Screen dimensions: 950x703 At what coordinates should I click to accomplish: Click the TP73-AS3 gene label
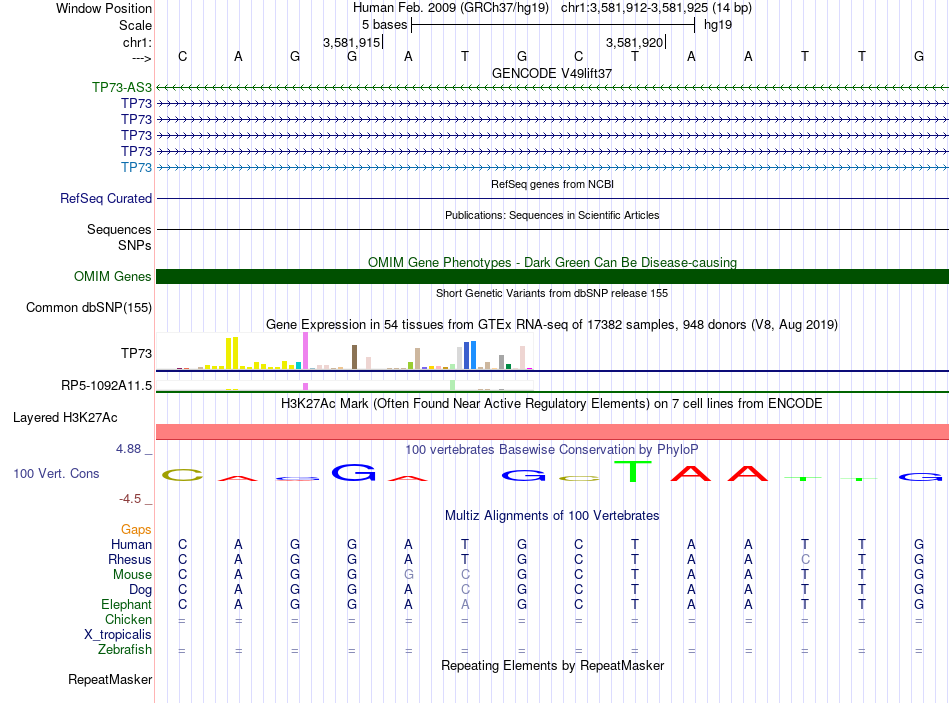point(122,87)
